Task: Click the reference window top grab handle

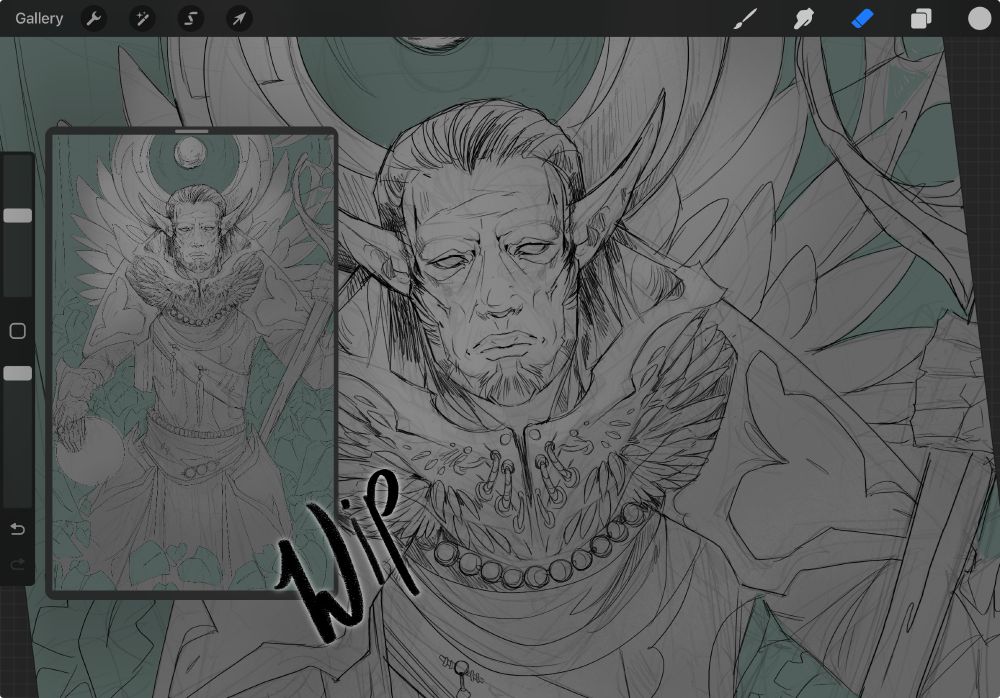Action: coord(192,131)
